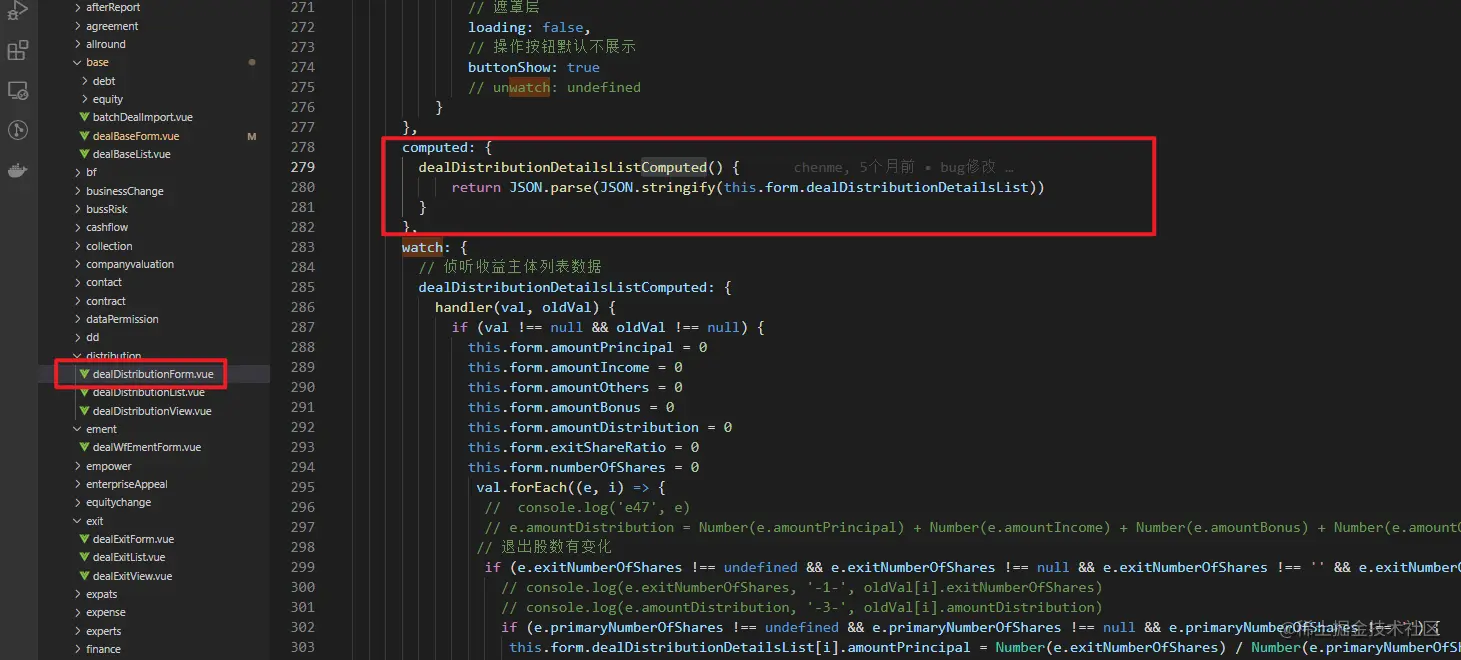
Task: Expand the dd folder
Action: click(92, 337)
